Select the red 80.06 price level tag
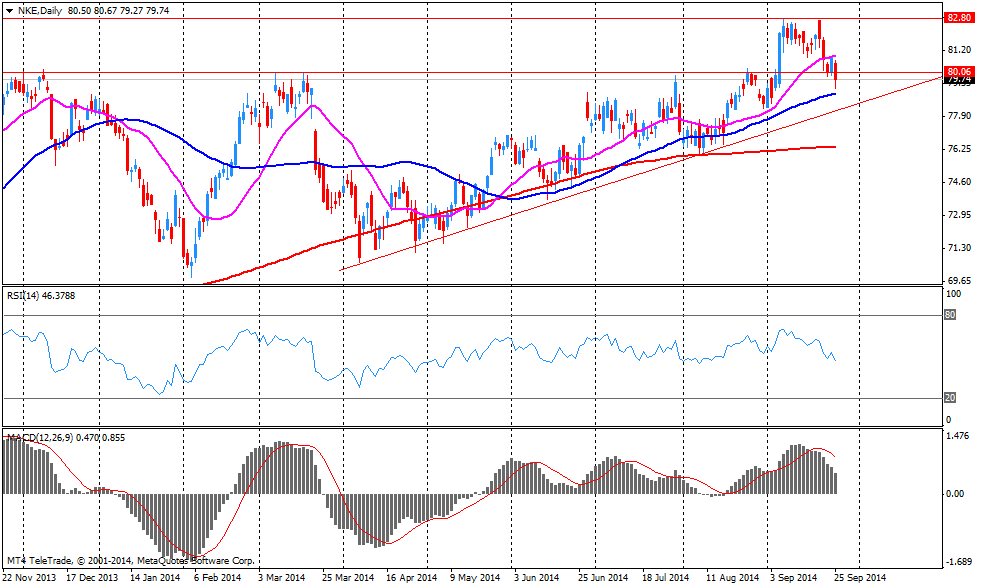 (958, 71)
